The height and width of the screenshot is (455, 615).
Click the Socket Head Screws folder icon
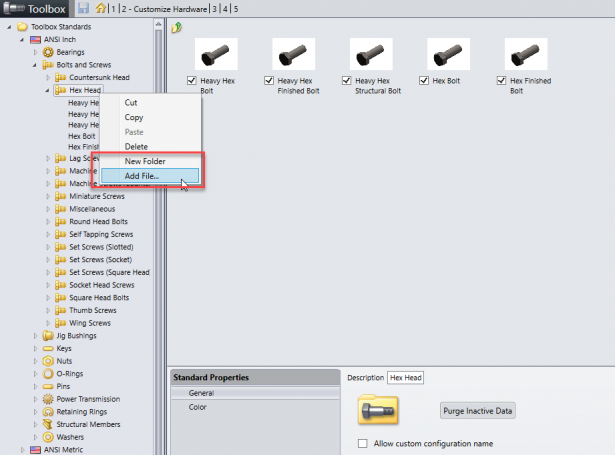click(x=60, y=285)
